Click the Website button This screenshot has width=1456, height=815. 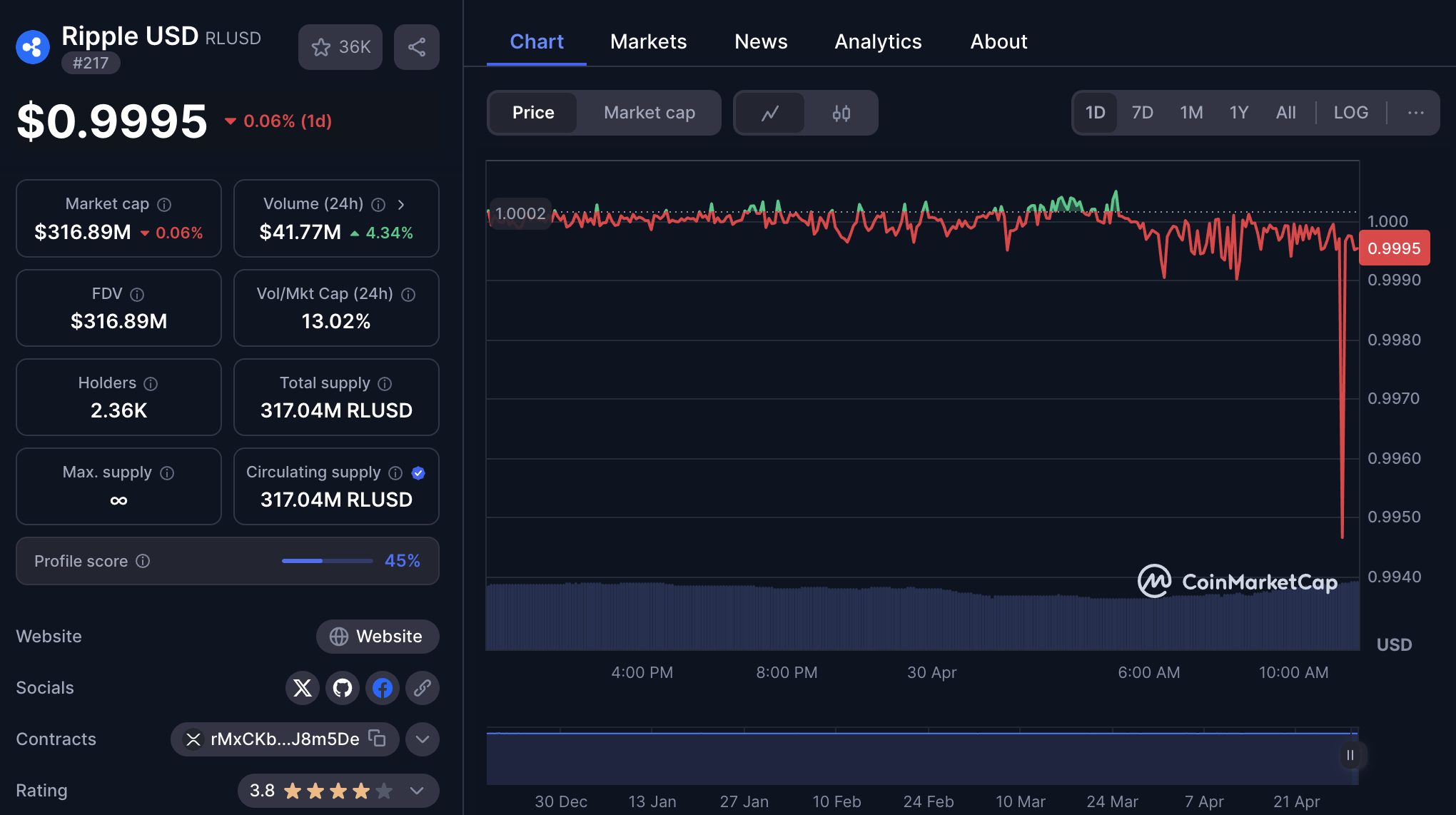[378, 637]
